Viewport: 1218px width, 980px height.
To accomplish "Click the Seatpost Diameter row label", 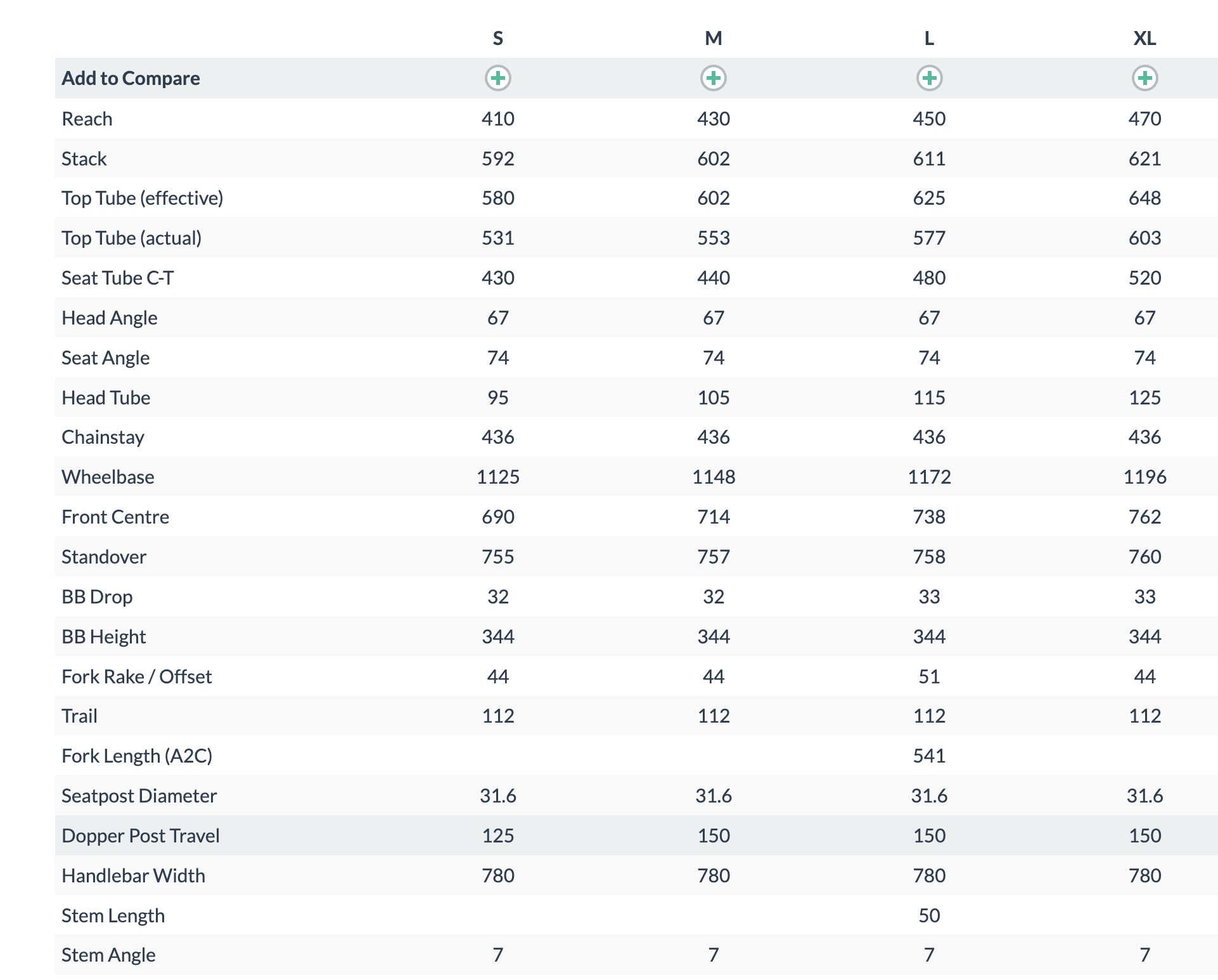I will pyautogui.click(x=139, y=796).
